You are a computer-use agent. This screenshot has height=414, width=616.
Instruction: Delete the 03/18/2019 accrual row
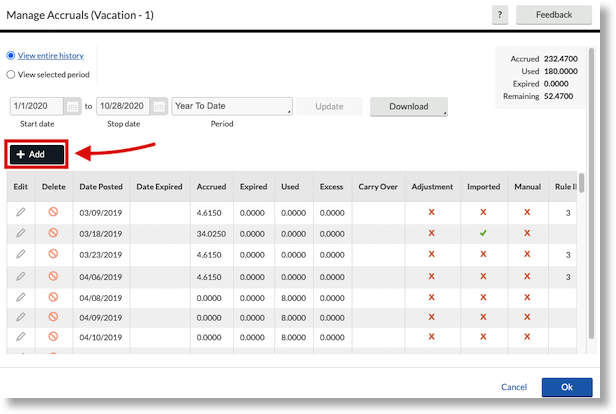pos(53,233)
